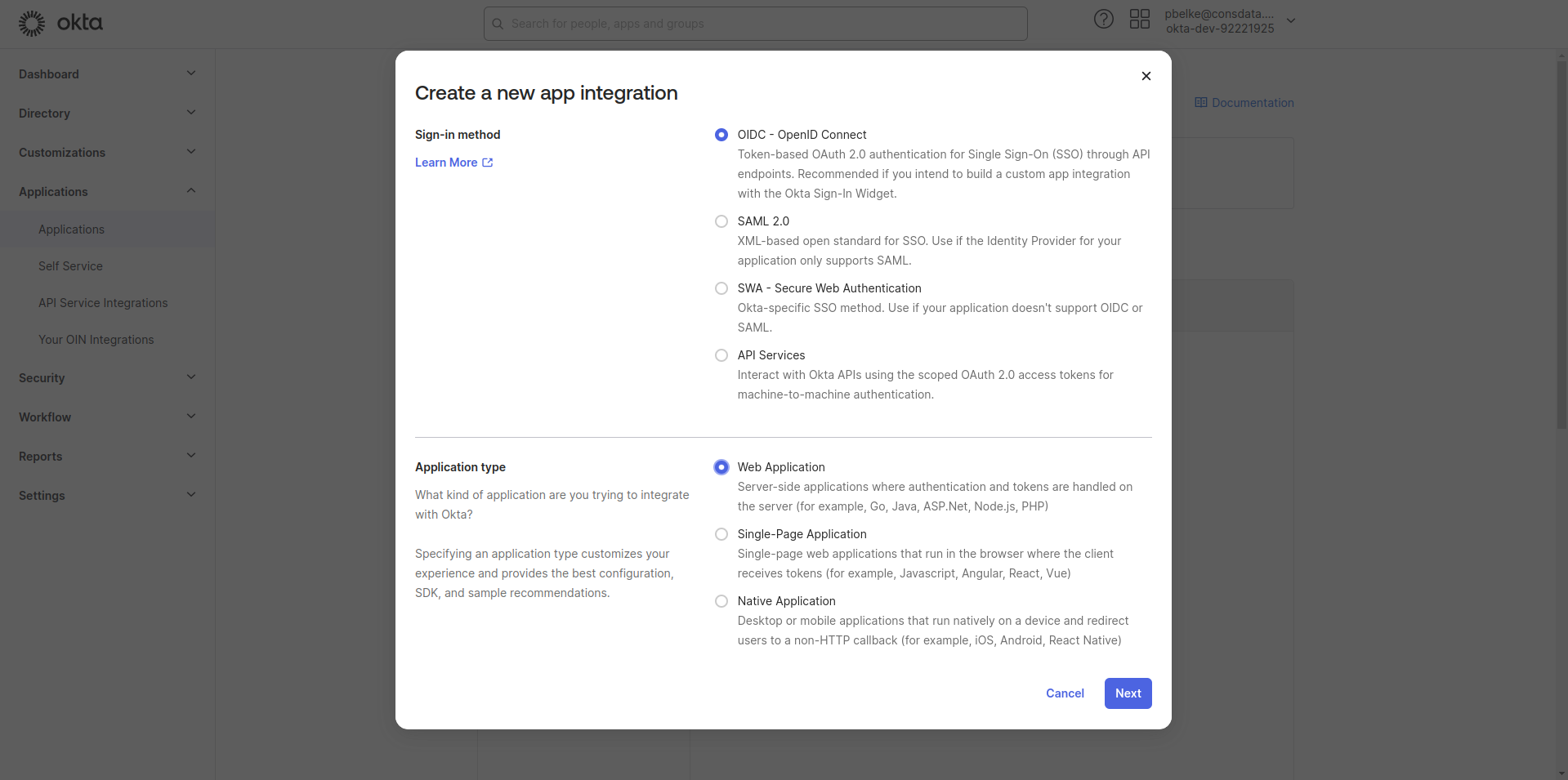Viewport: 1568px width, 780px height.
Task: Close the app integration dialog with X
Action: pyautogui.click(x=1146, y=76)
